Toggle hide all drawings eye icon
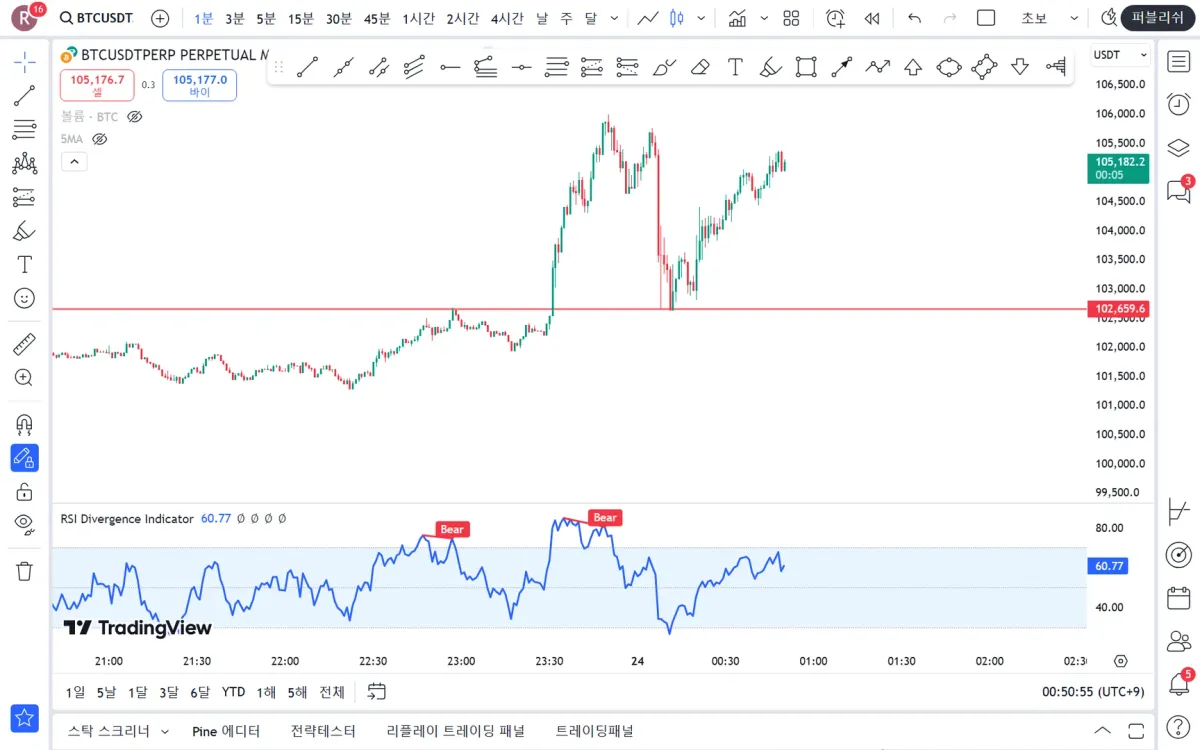Screen dimensions: 1200x750 [25, 523]
